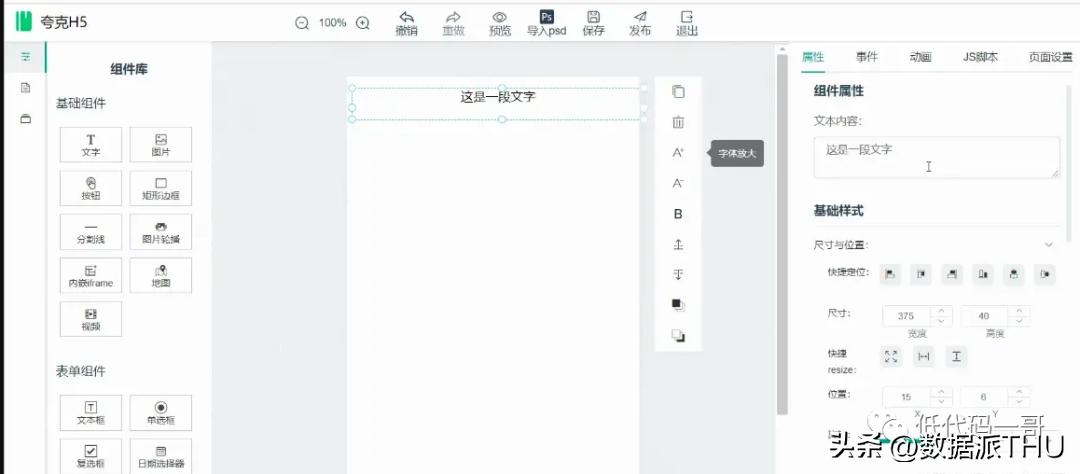
Task: Click the 宽度 width field showing 375
Action: pyautogui.click(x=906, y=316)
